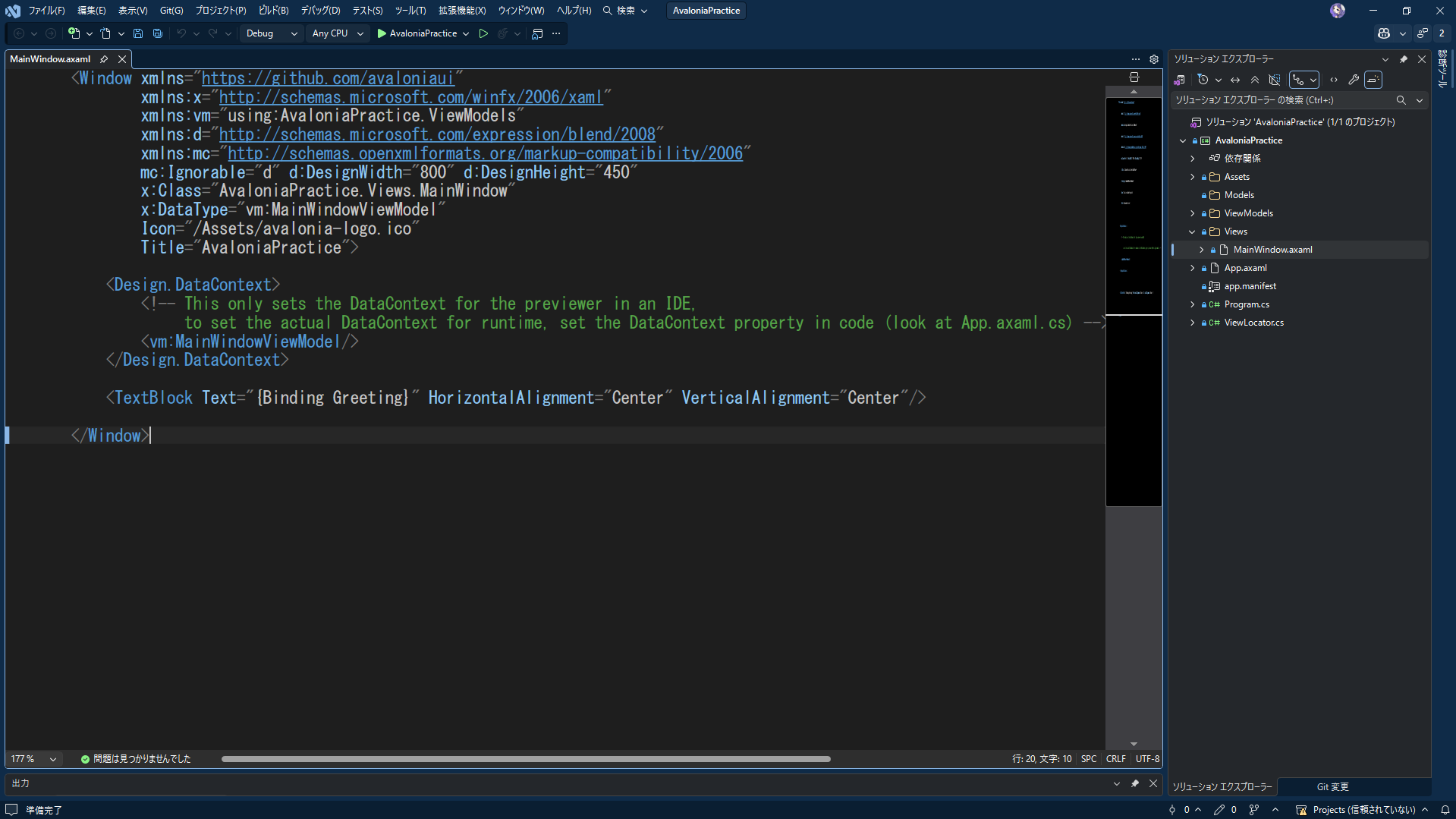Viewport: 1456px width, 819px height.
Task: Click the 検索 search button in menu bar
Action: [626, 11]
